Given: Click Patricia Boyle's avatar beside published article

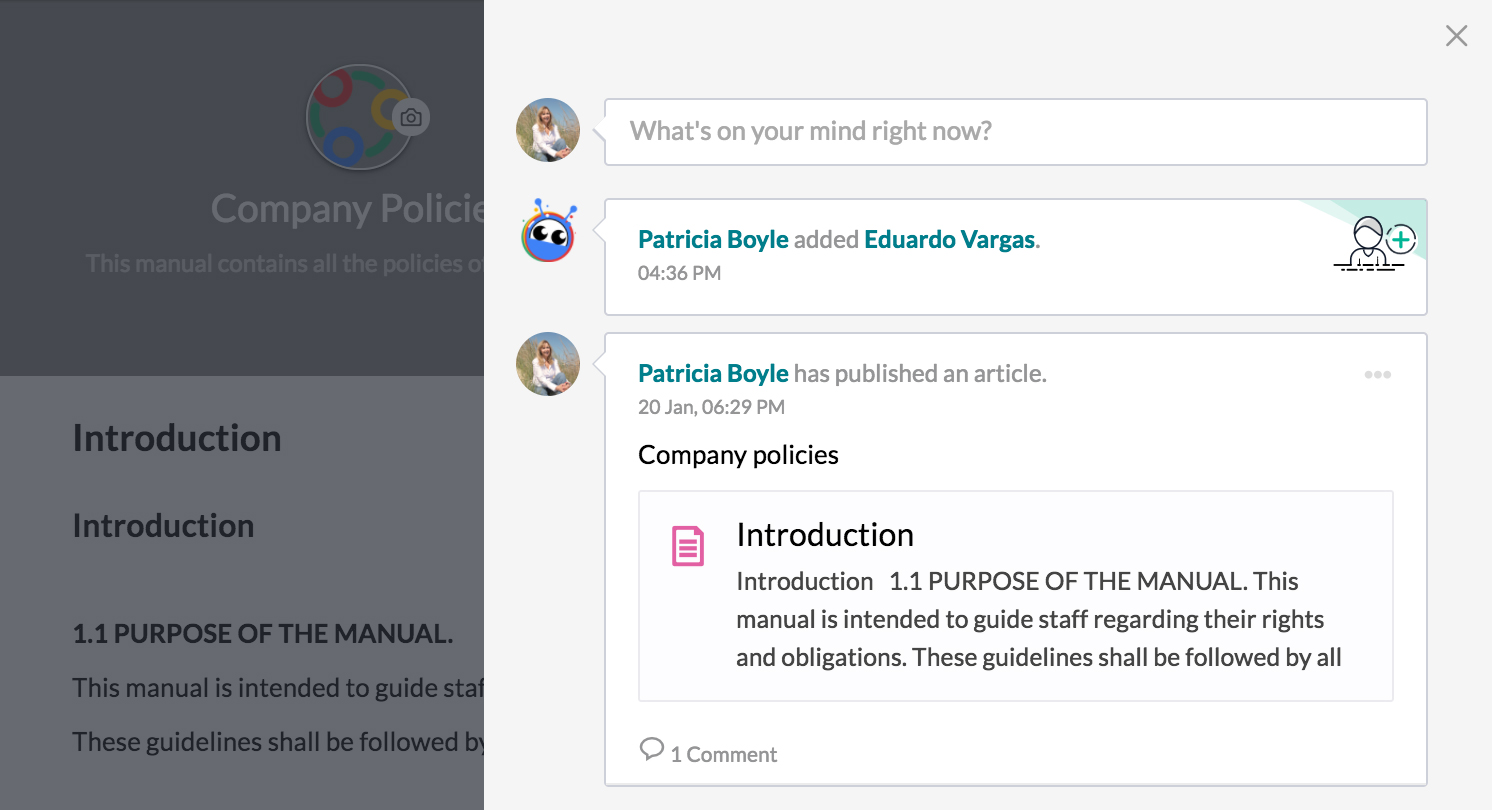Looking at the screenshot, I should (548, 364).
